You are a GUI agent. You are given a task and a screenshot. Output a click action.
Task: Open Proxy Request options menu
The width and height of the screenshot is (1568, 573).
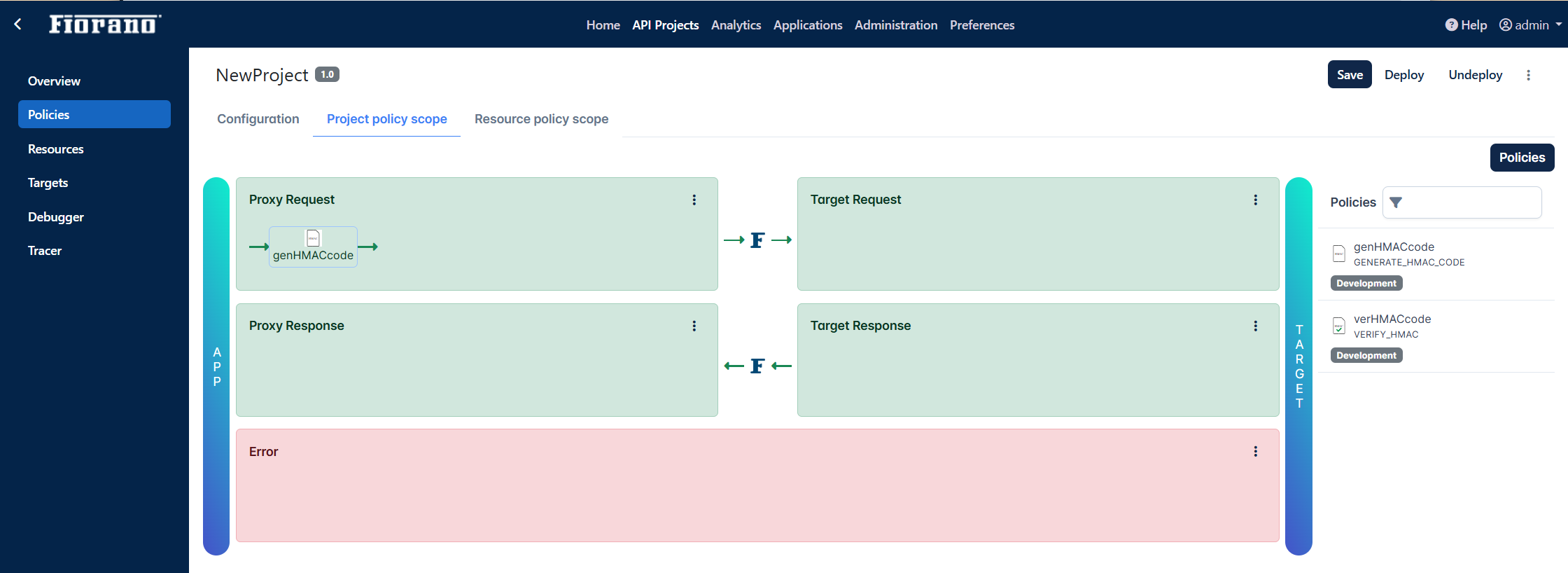694,200
